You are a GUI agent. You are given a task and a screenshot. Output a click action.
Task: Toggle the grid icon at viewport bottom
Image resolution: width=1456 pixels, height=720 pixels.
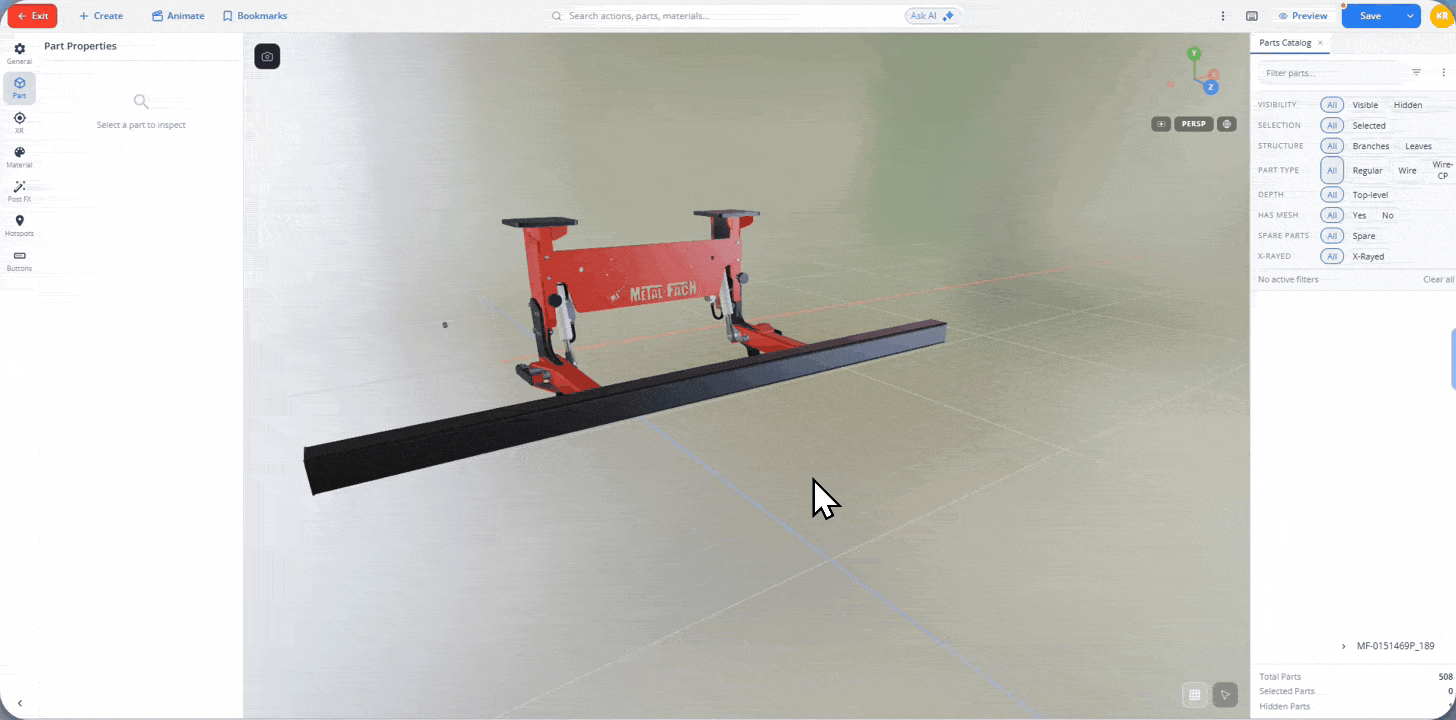pyautogui.click(x=1194, y=695)
